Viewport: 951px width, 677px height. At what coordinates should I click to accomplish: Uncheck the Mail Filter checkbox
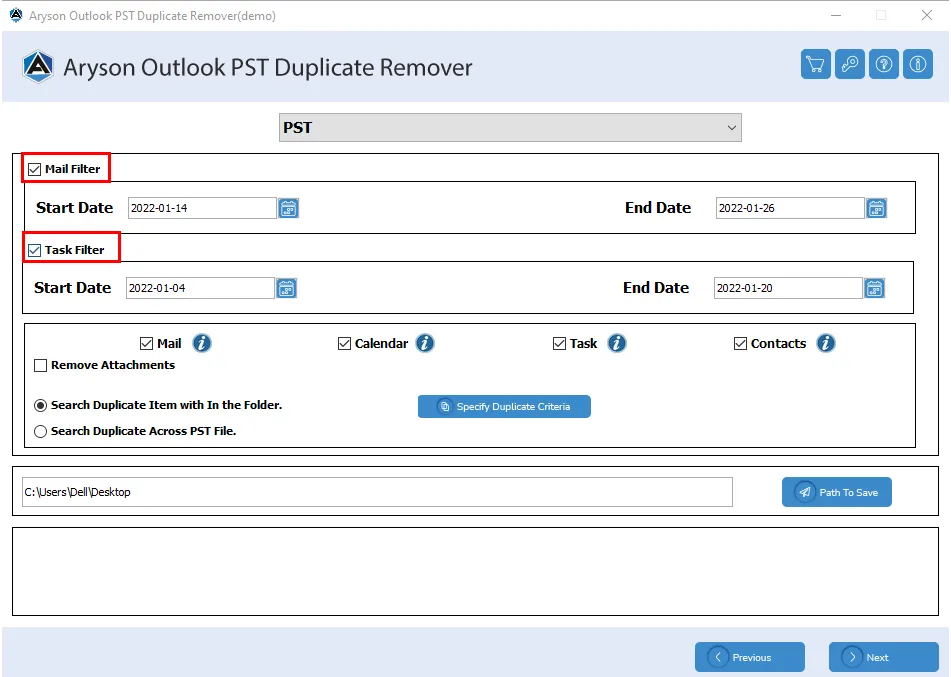(35, 169)
